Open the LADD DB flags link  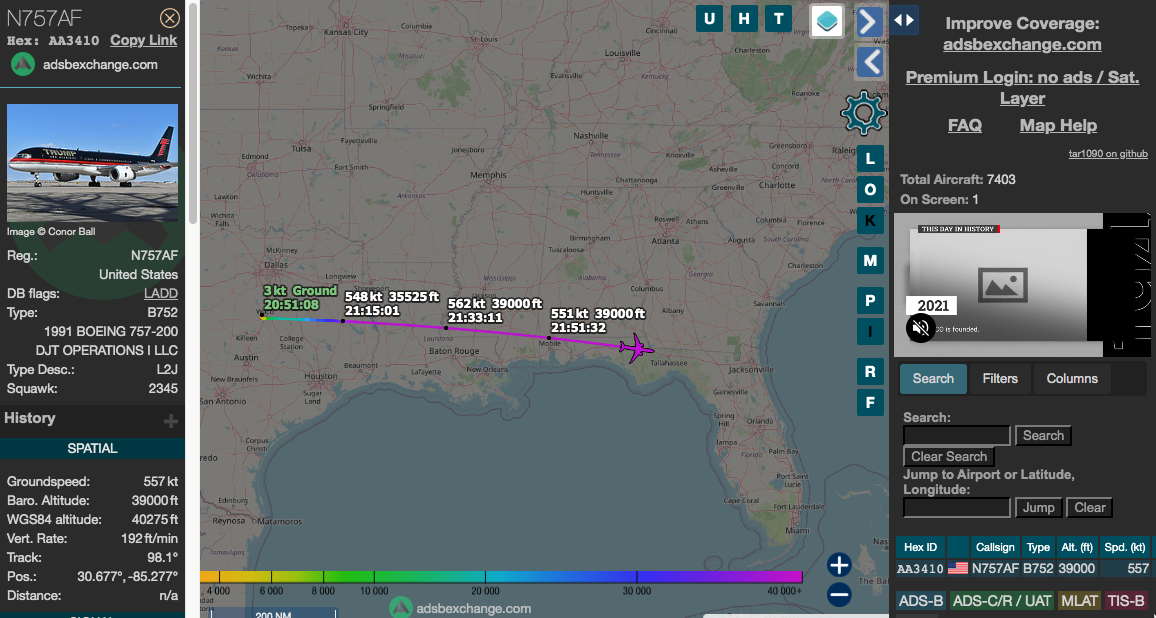161,294
